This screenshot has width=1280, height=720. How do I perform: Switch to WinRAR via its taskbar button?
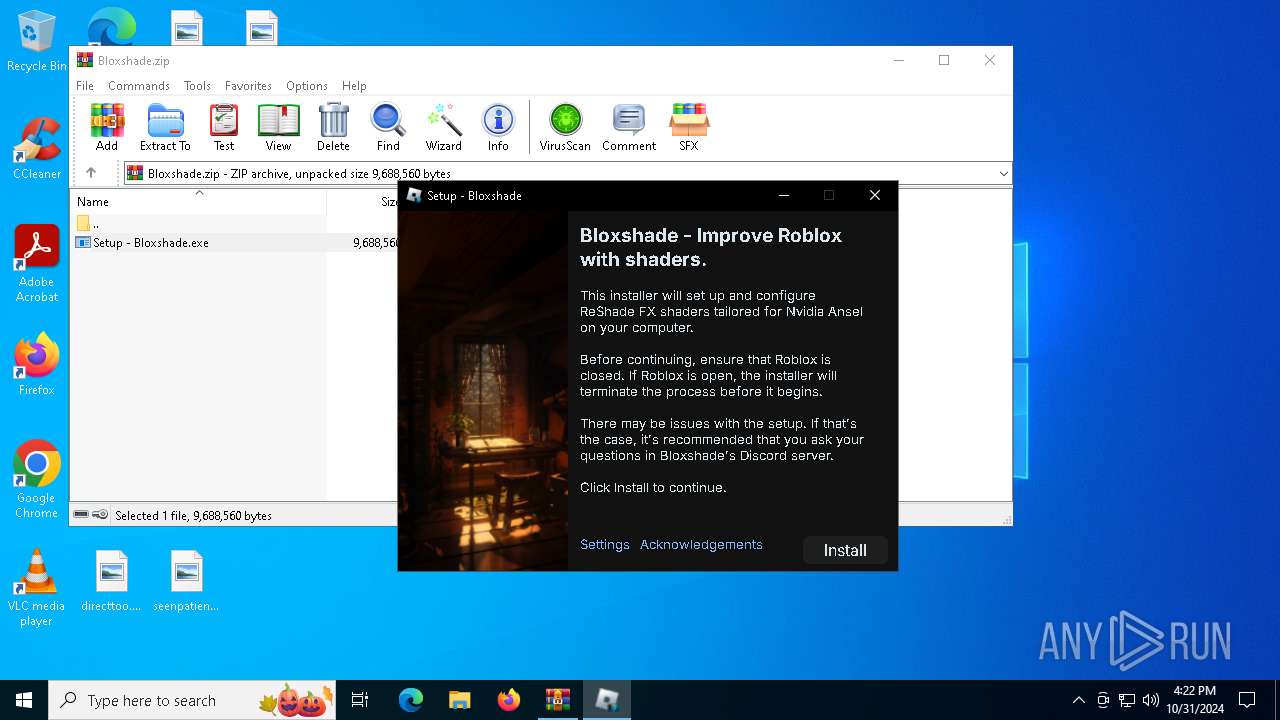tap(558, 700)
